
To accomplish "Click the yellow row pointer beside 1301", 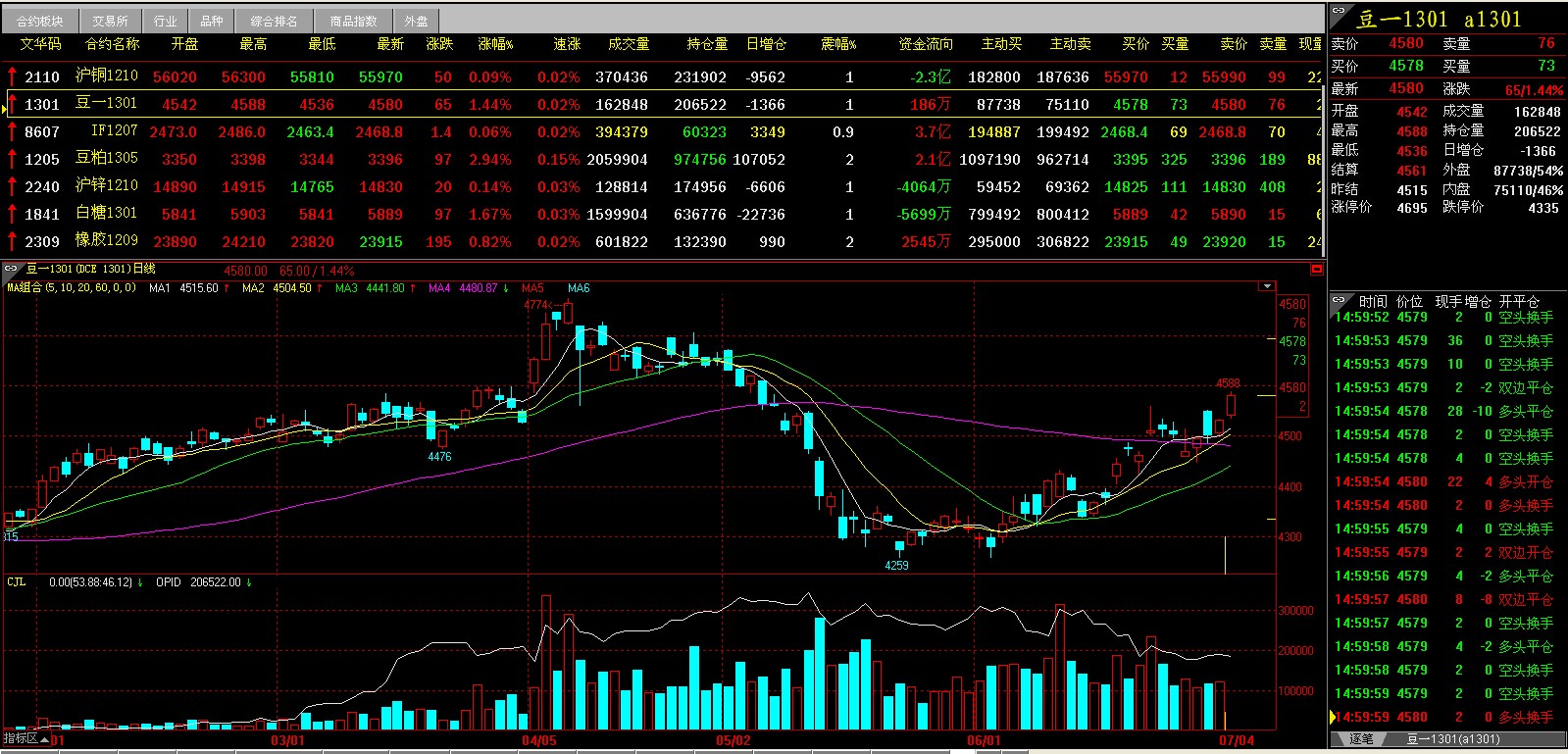I will click(x=5, y=106).
